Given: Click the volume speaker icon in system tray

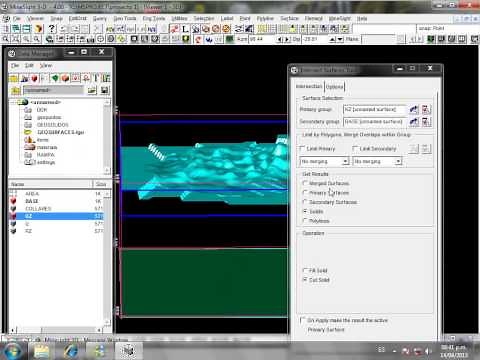Looking at the screenshot, I should pos(428,351).
